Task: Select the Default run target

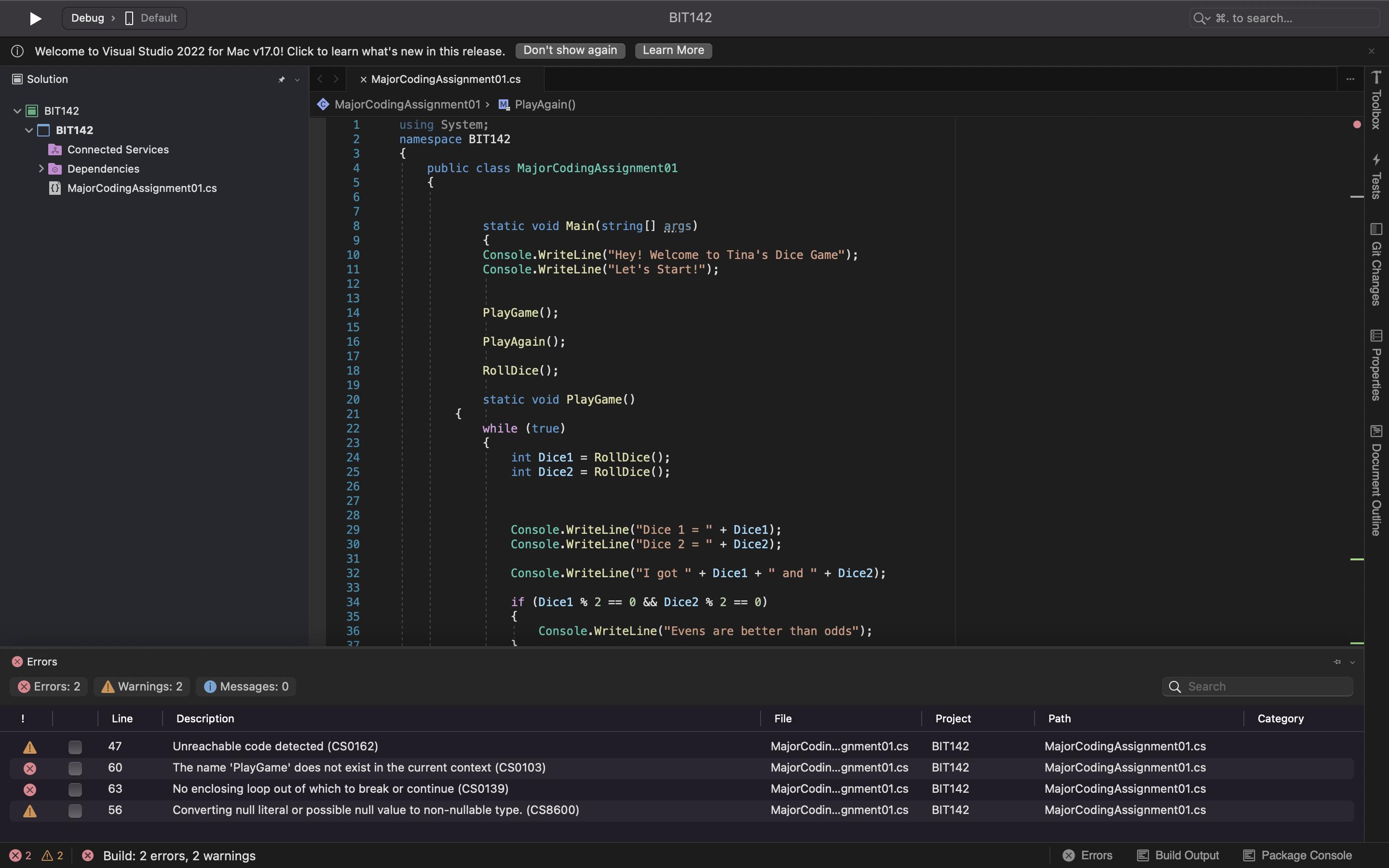Action: (151, 18)
